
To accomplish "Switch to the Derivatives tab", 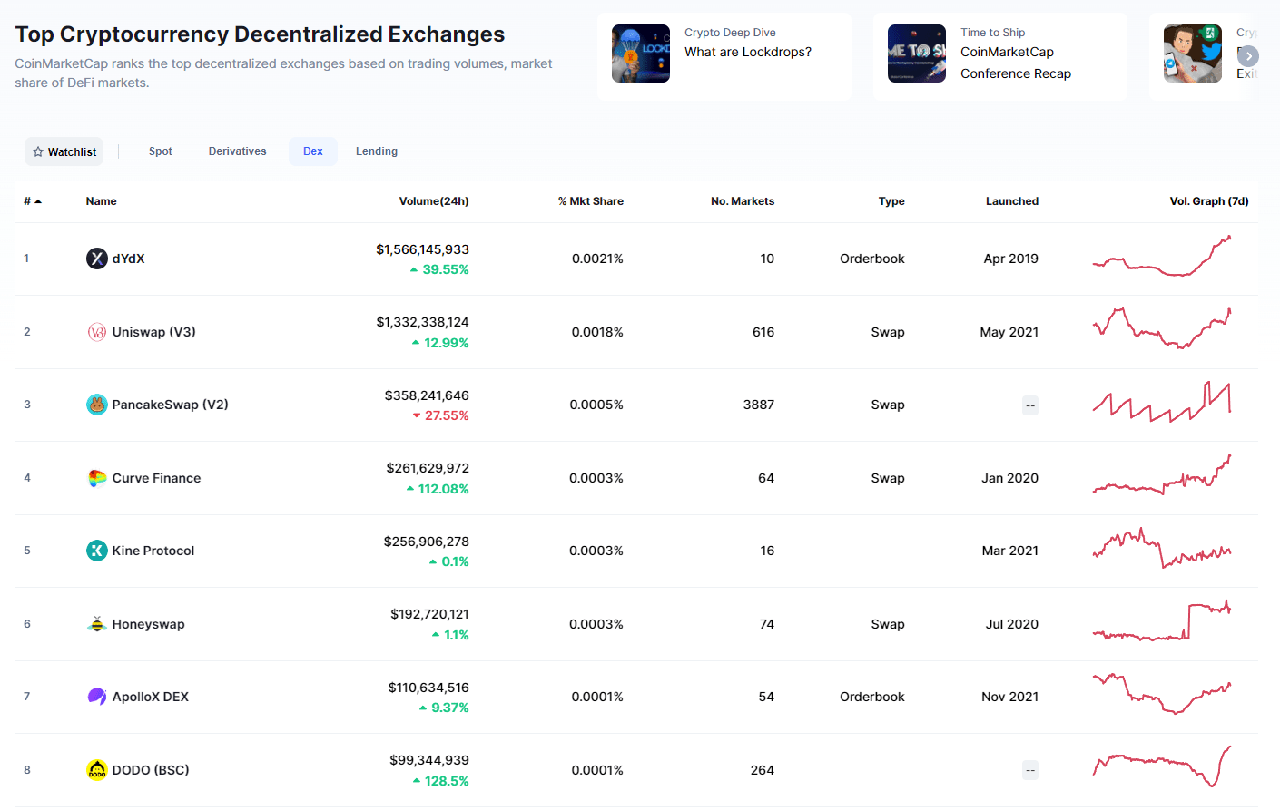I will tap(238, 152).
